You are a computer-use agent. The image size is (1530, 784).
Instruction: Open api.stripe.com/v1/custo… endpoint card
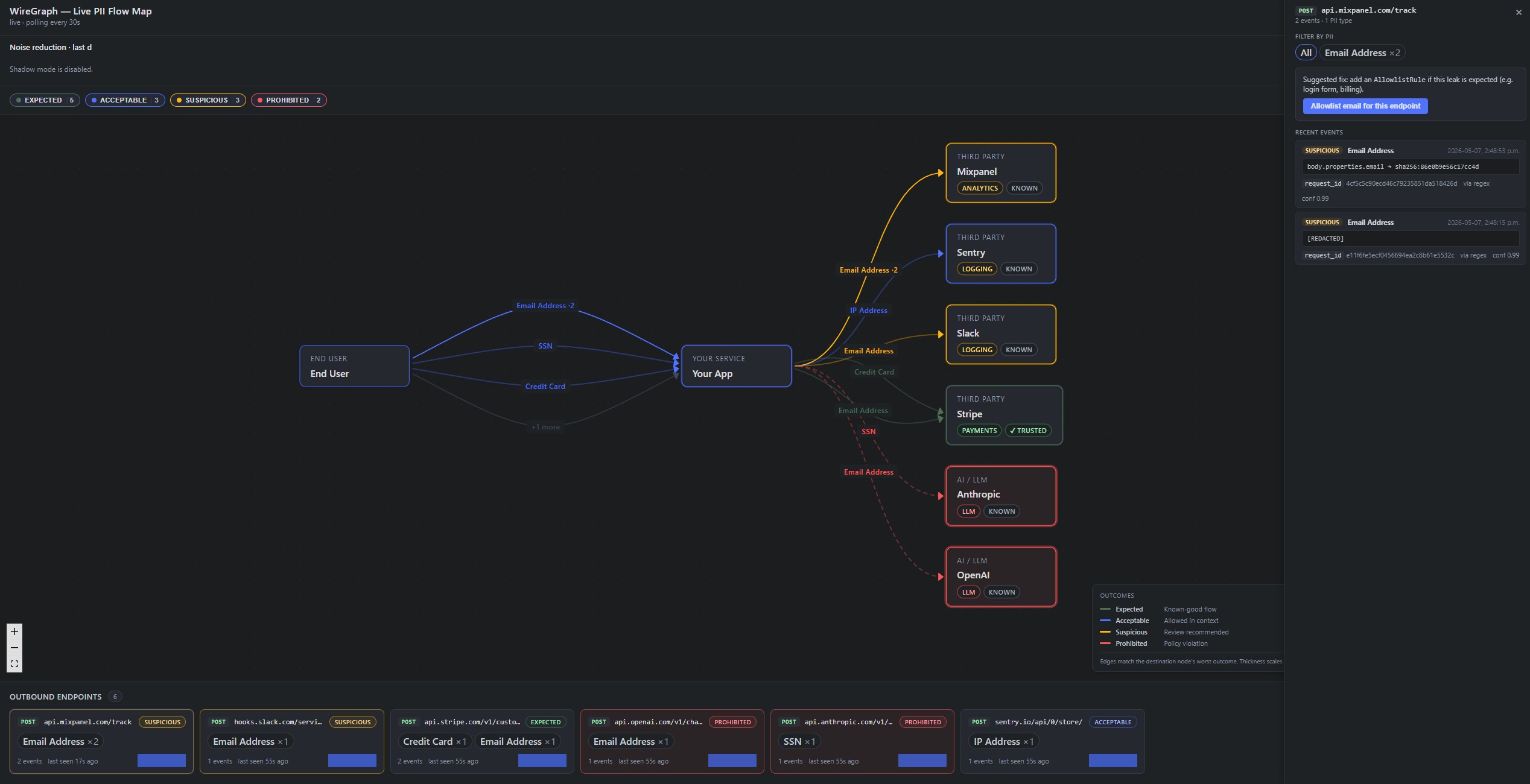click(x=482, y=741)
